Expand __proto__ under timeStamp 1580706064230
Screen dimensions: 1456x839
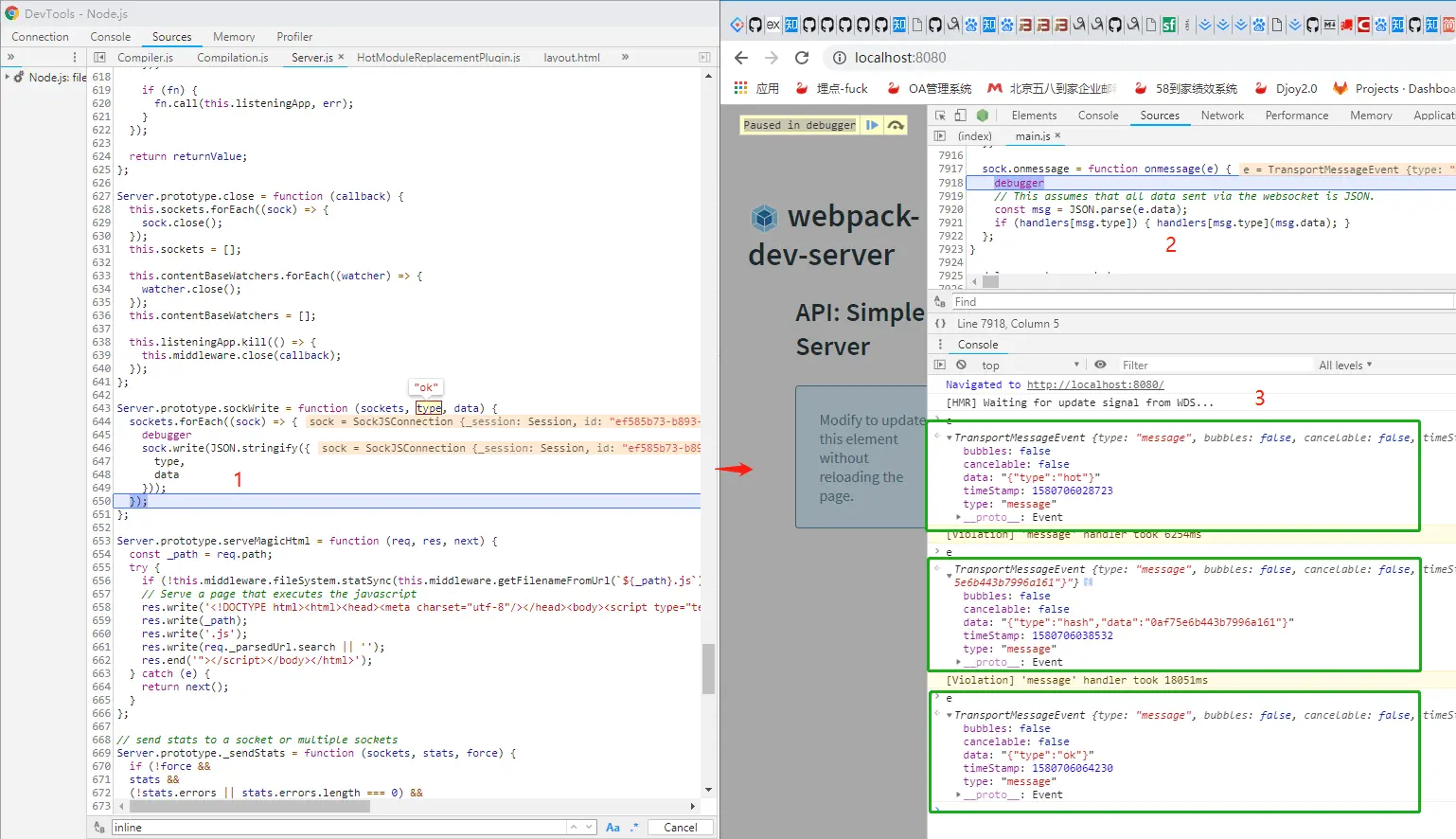[x=959, y=794]
